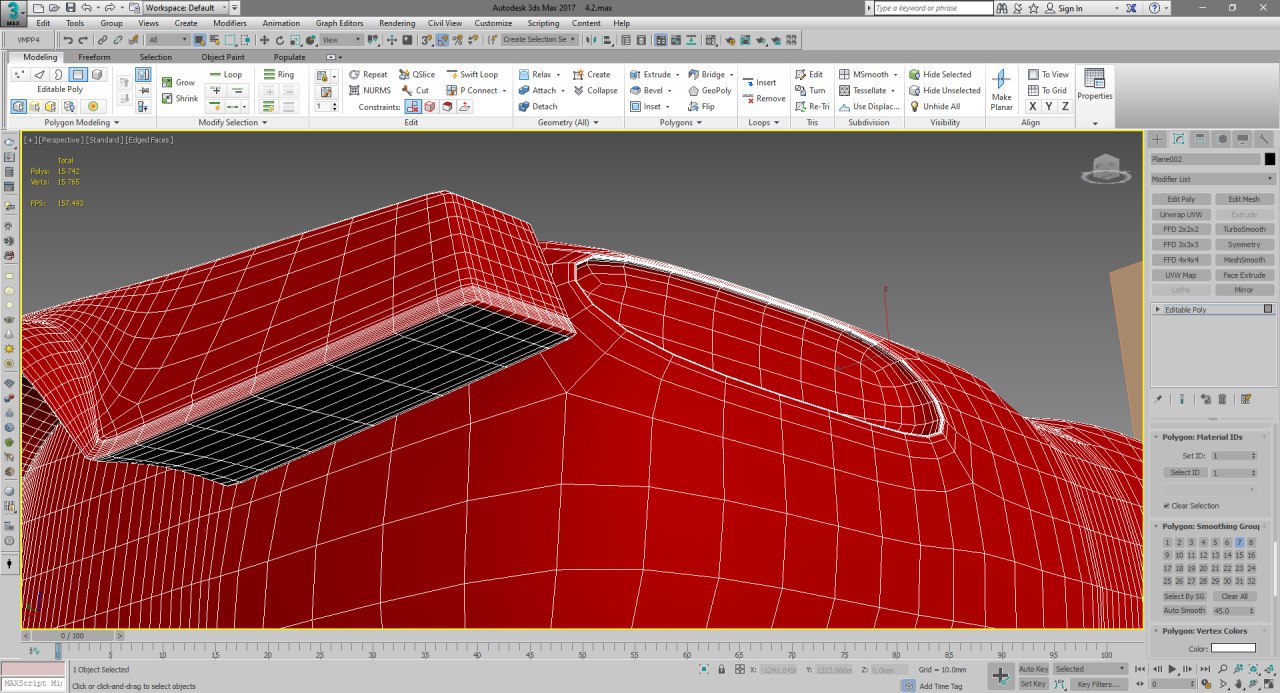Toggle smoothing group 7
Image resolution: width=1280 pixels, height=693 pixels.
coord(1239,542)
